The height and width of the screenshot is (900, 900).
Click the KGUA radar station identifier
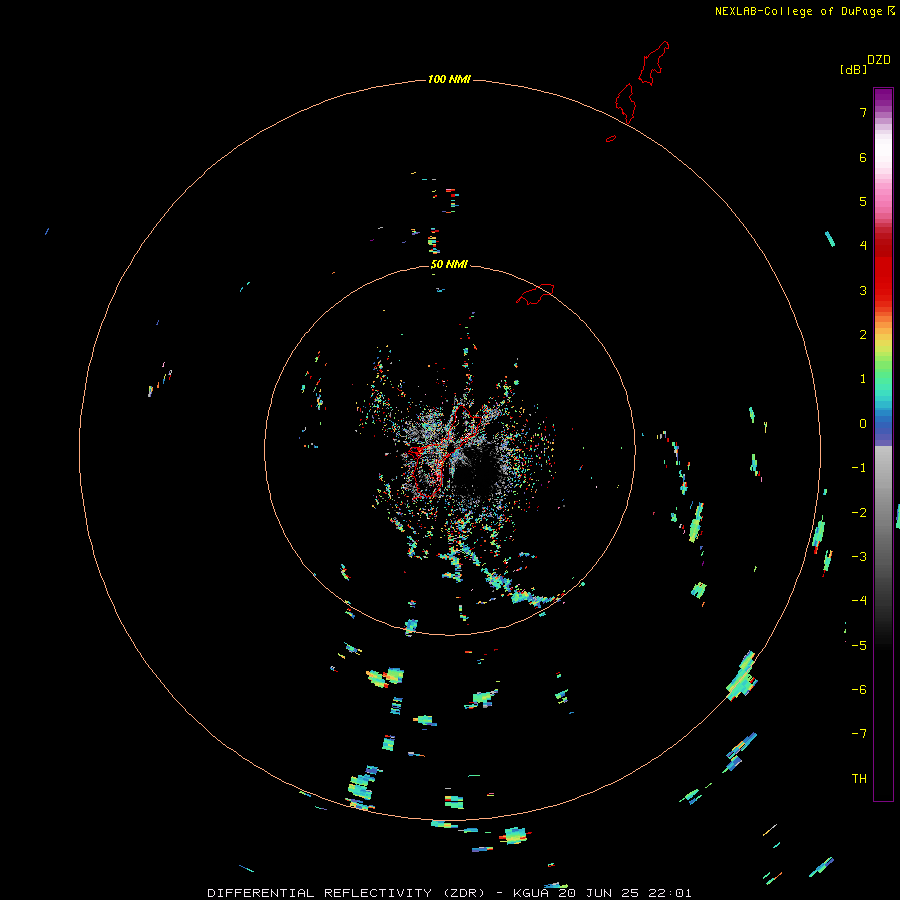pyautogui.click(x=533, y=893)
